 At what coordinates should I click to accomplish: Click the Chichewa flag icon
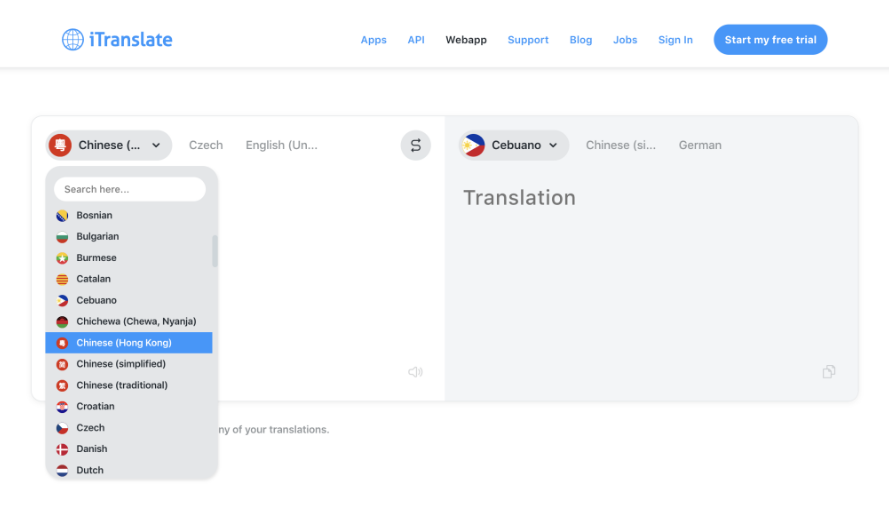(x=62, y=322)
